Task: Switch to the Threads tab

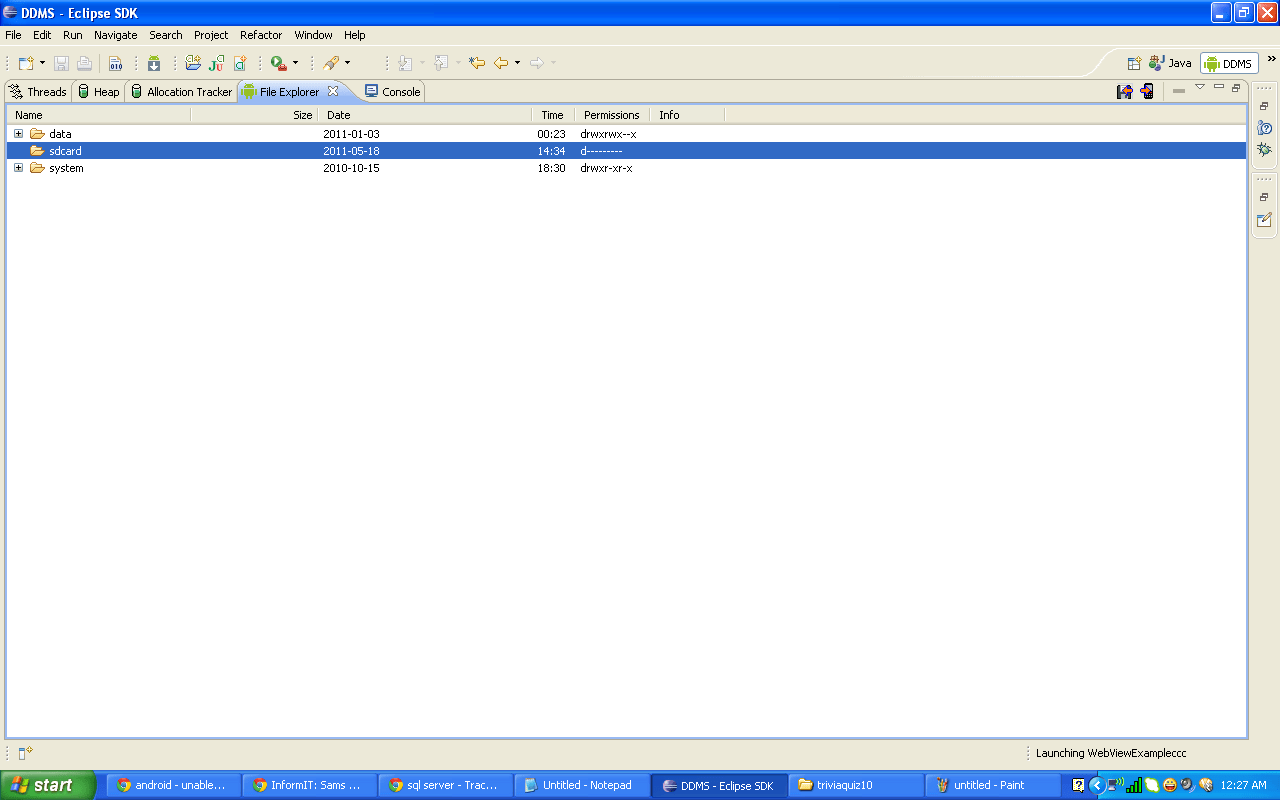Action: pyautogui.click(x=37, y=92)
